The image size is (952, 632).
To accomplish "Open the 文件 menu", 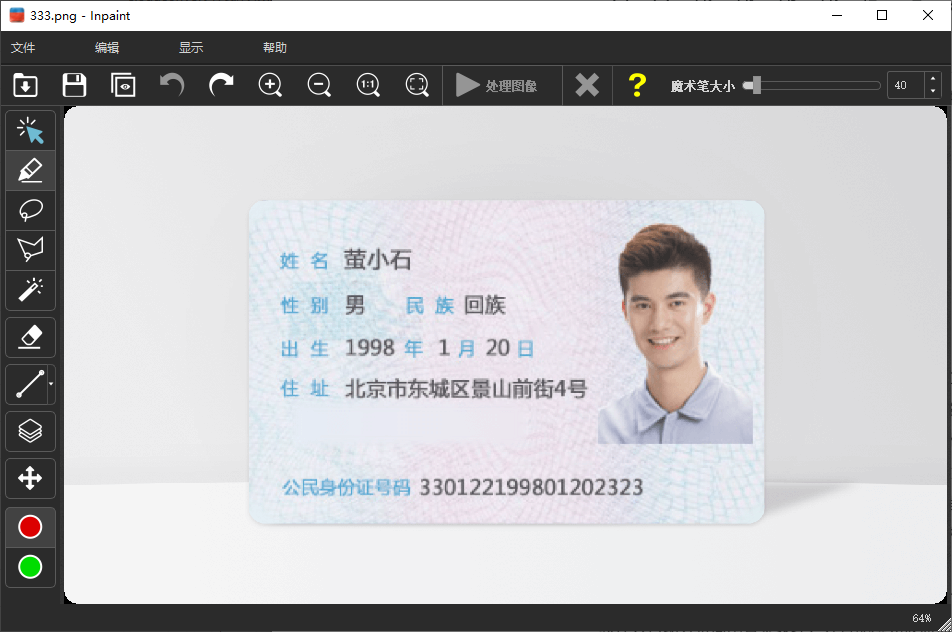I will click(x=23, y=48).
